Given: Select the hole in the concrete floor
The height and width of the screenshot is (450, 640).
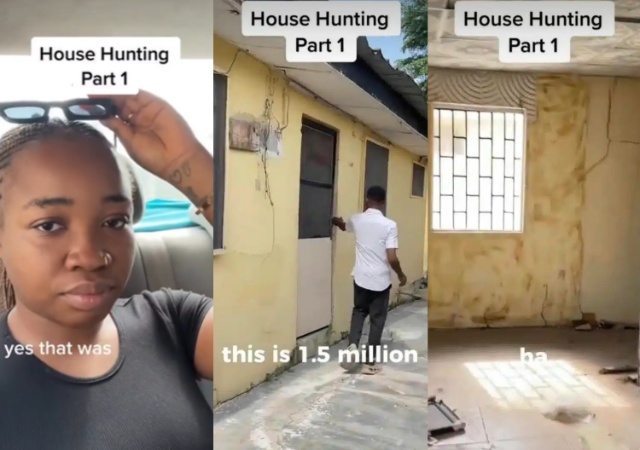Looking at the screenshot, I should coord(569,415).
